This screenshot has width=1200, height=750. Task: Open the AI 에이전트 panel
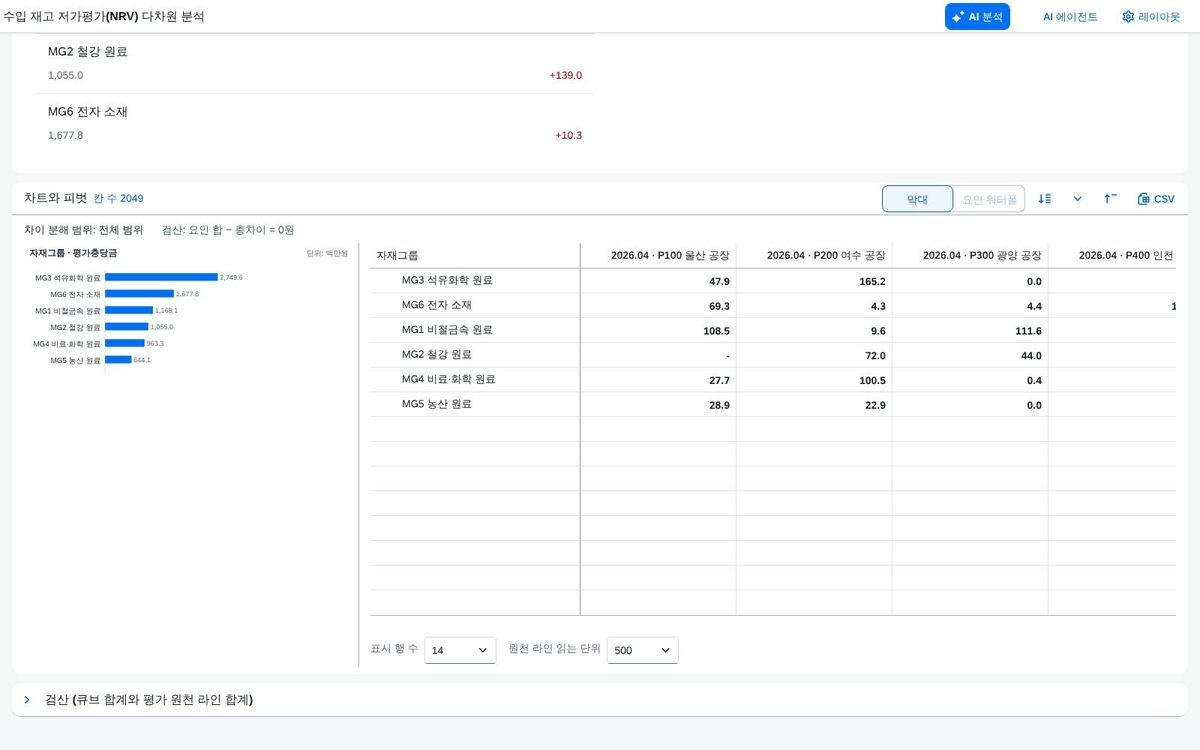click(x=1070, y=17)
